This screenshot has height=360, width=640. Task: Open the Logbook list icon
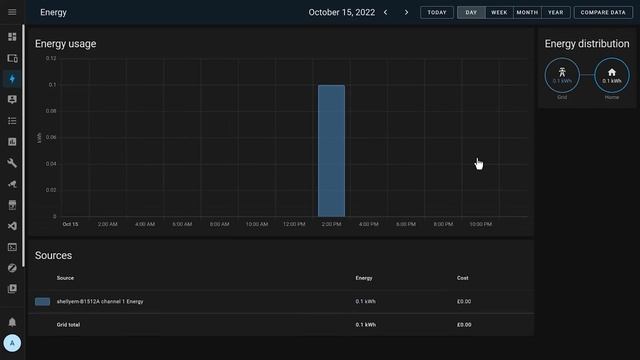coord(12,121)
